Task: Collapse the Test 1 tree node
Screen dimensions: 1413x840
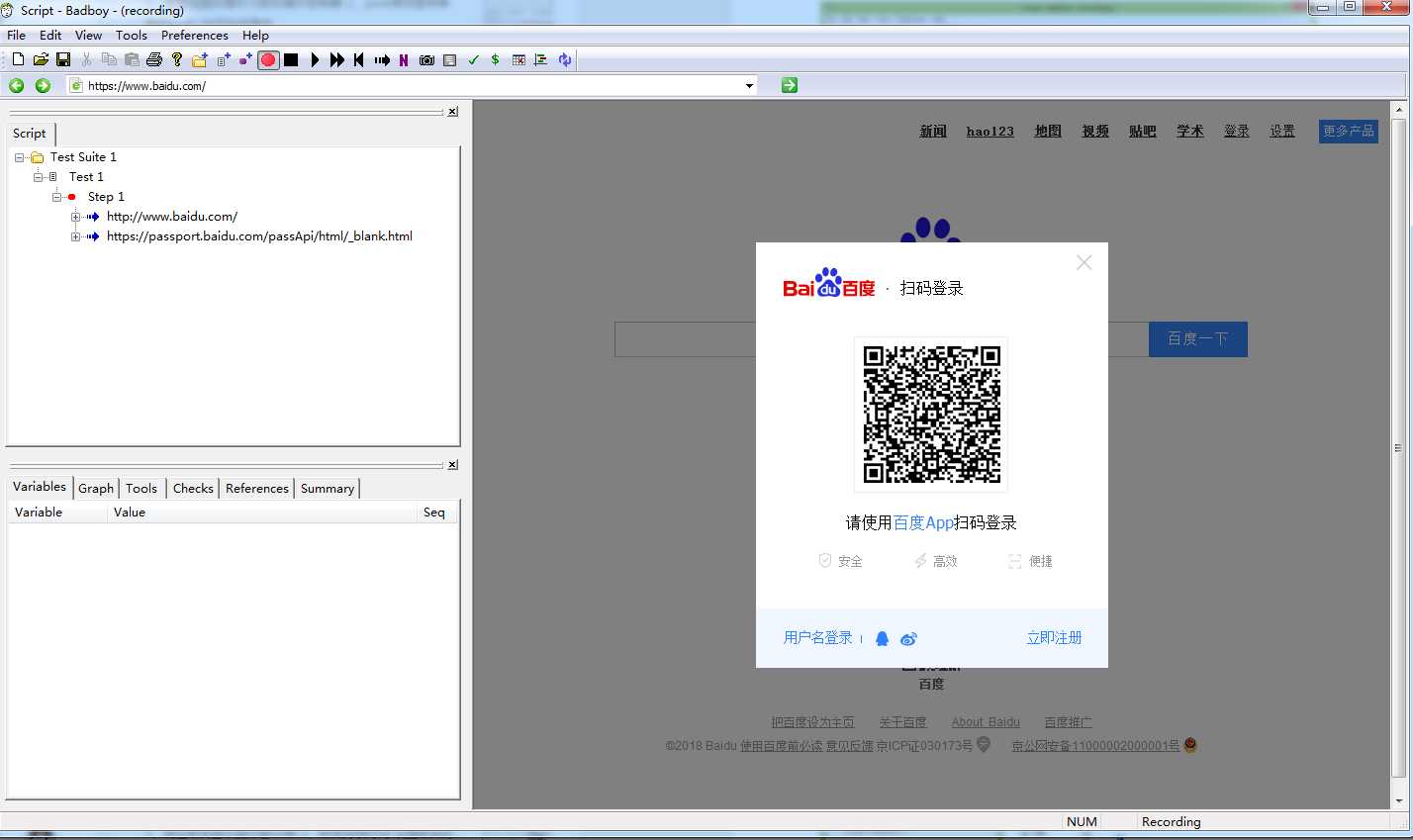Action: pos(39,177)
